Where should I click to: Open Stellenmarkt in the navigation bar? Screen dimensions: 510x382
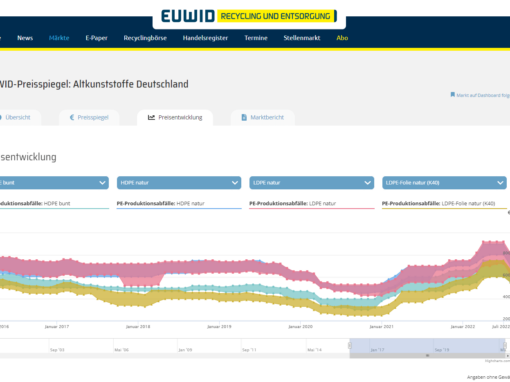pyautogui.click(x=302, y=38)
